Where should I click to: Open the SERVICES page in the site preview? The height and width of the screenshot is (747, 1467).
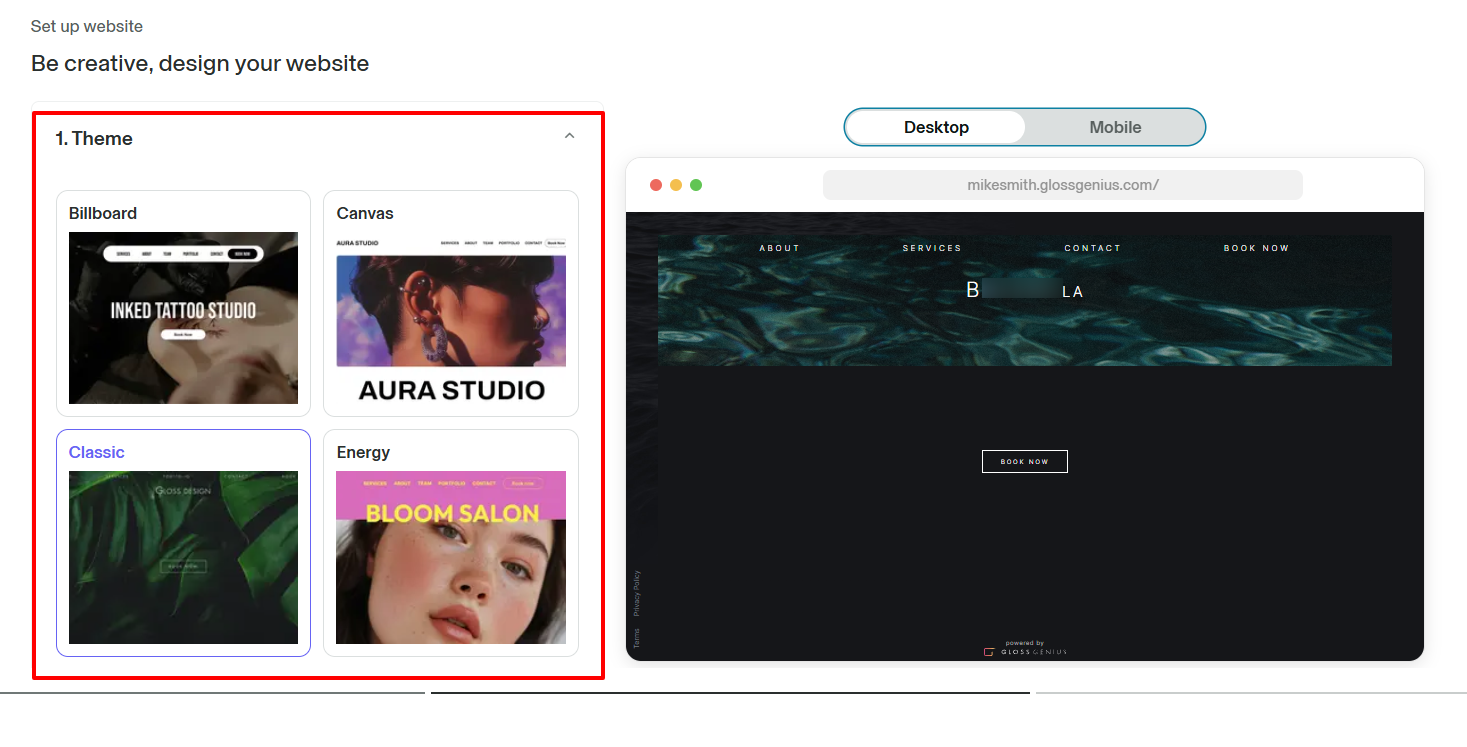[931, 247]
